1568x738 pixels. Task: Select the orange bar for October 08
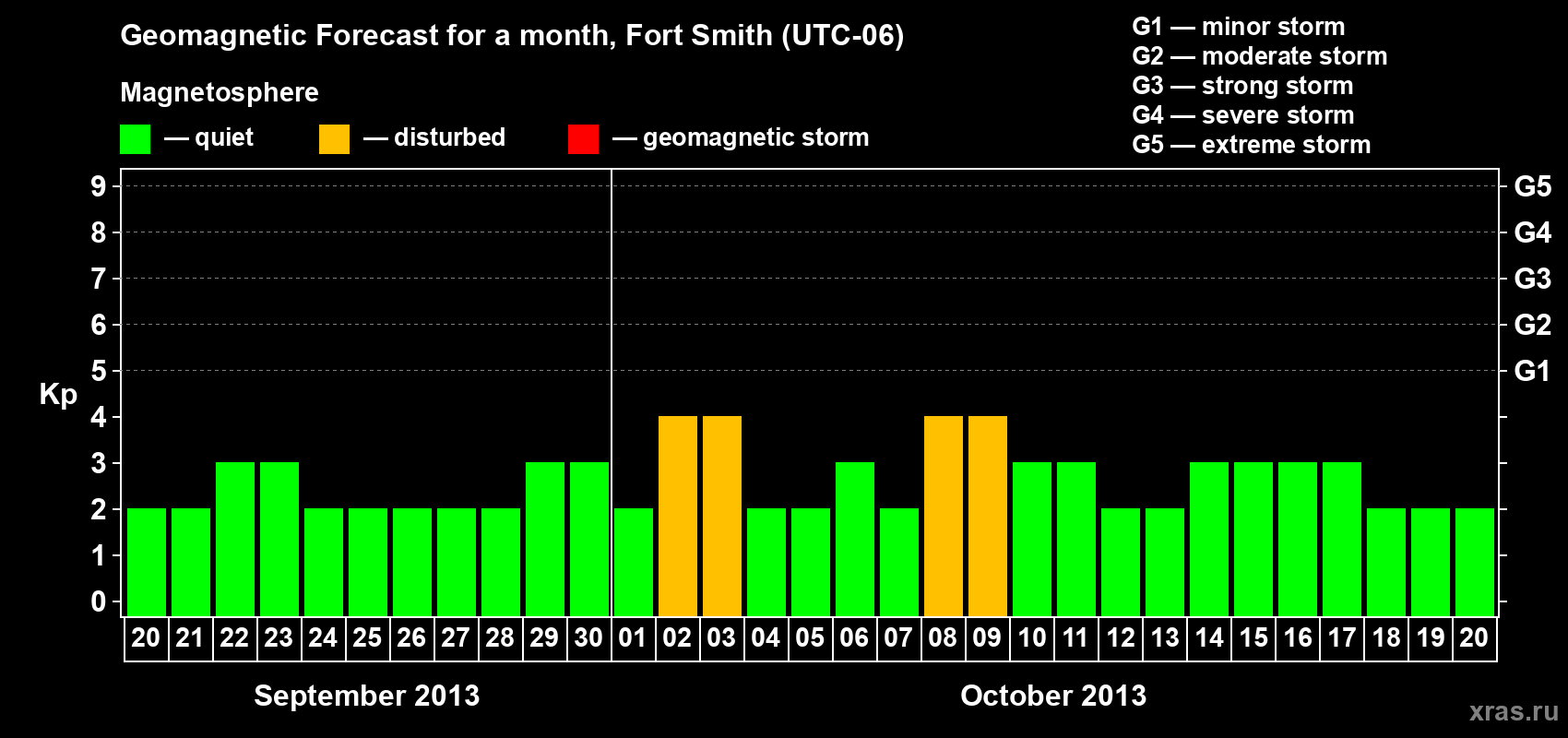click(944, 517)
